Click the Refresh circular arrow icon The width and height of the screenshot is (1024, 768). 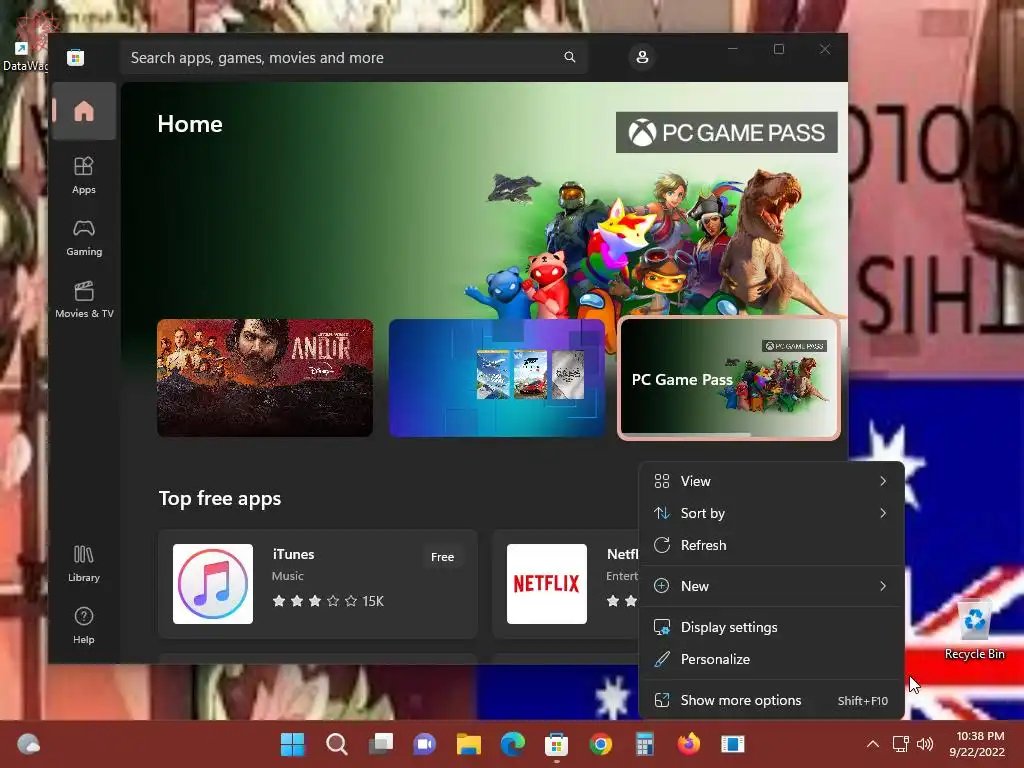662,545
